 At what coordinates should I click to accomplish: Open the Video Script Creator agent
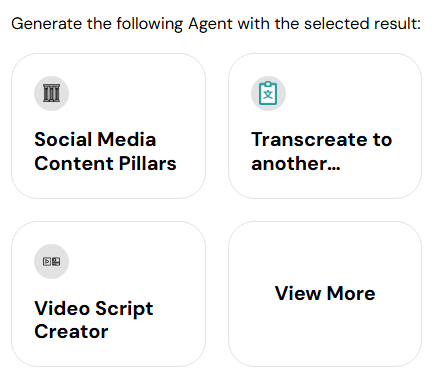(108, 294)
